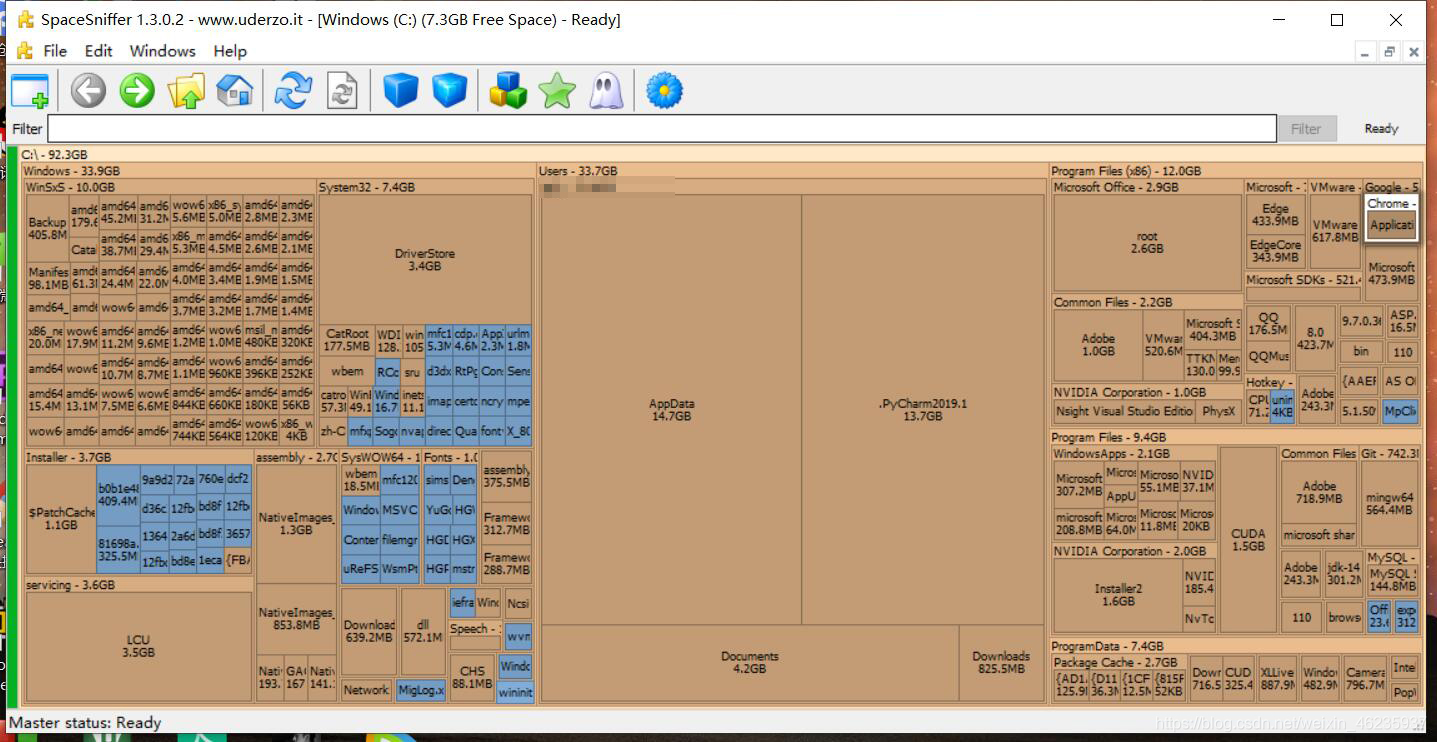Select the CHS 88.1MB block
The image size is (1437, 742).
pos(472,677)
